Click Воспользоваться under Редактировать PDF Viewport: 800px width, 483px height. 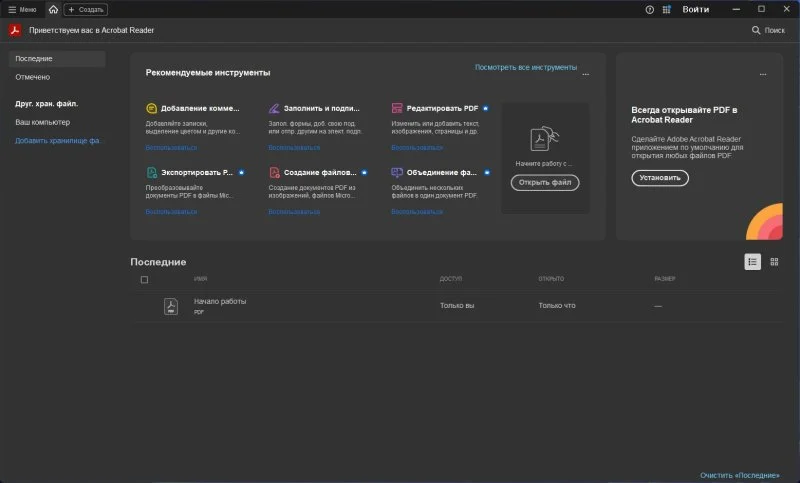417,147
